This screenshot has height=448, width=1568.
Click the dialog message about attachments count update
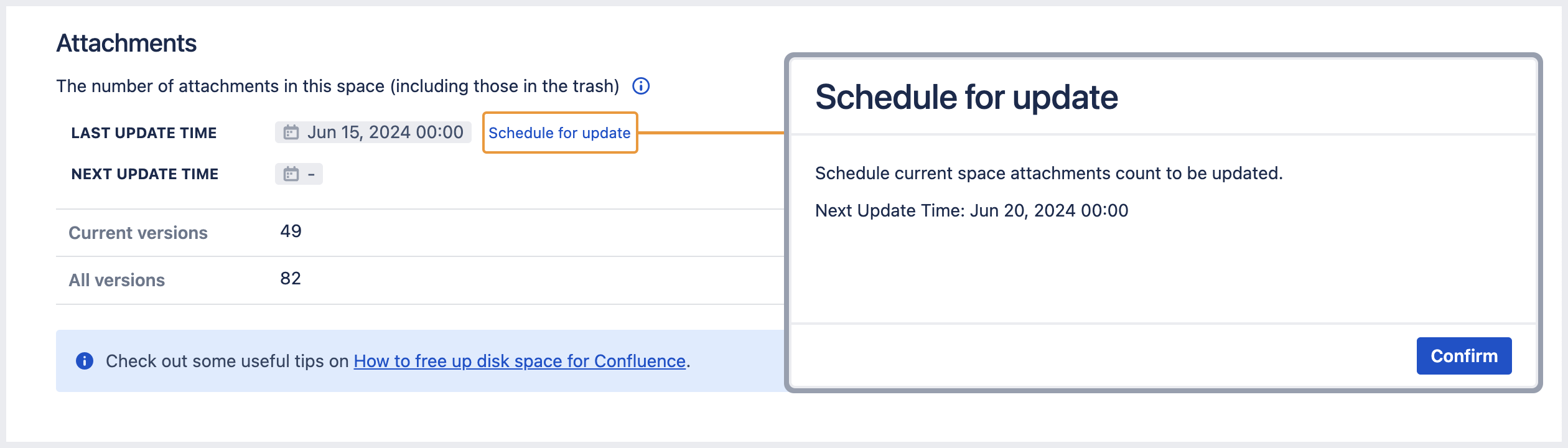[x=1048, y=173]
